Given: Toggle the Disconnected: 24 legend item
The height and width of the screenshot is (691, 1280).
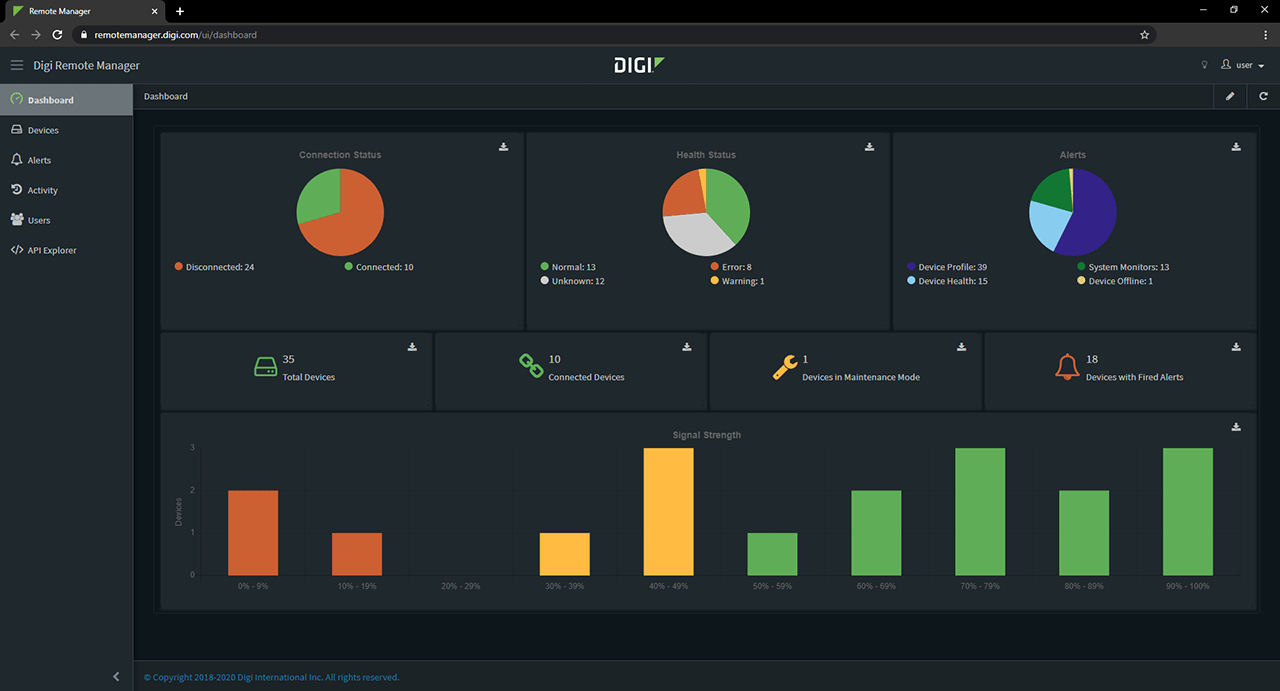Looking at the screenshot, I should tap(214, 267).
